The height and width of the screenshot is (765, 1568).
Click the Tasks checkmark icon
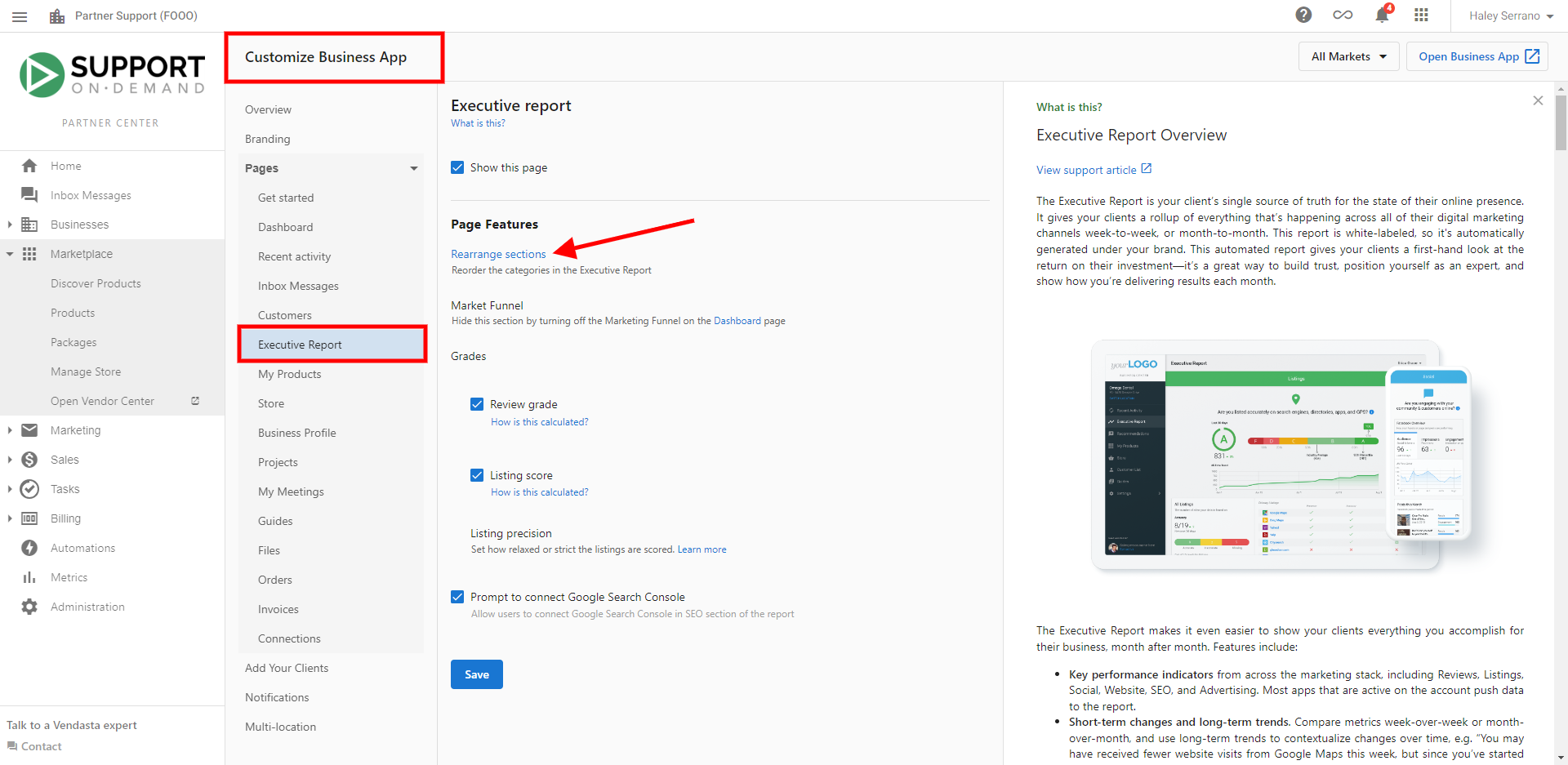(29, 489)
